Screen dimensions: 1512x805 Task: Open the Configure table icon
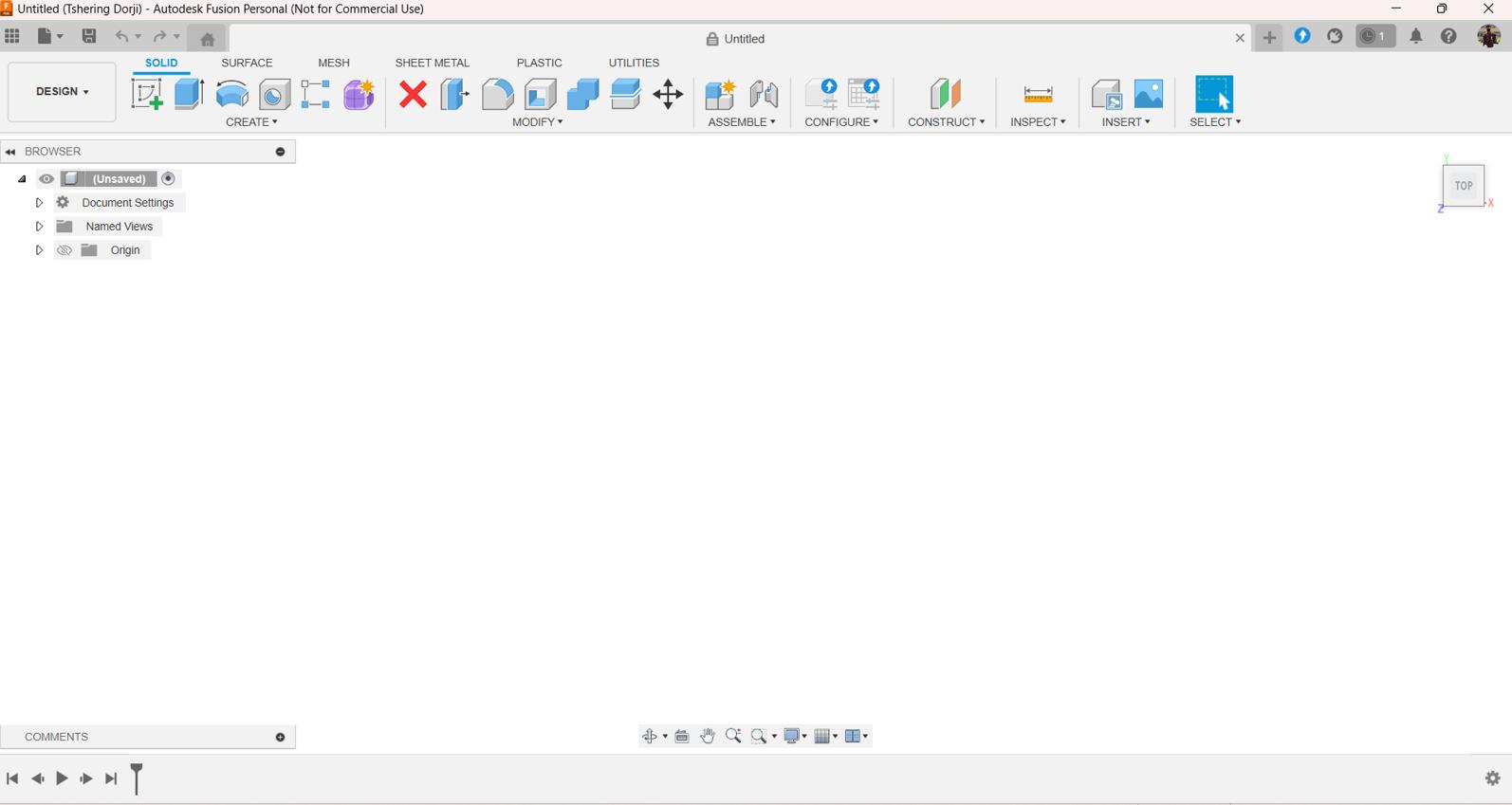[x=864, y=94]
